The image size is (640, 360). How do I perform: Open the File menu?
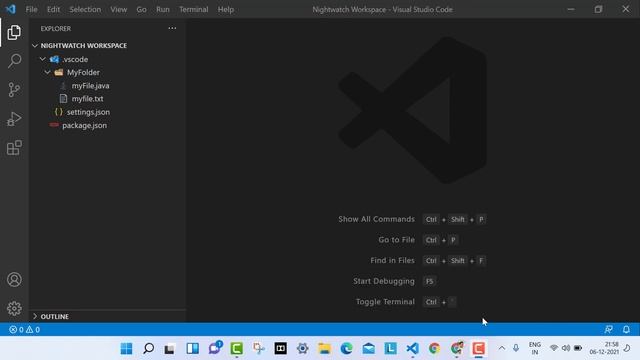31,9
